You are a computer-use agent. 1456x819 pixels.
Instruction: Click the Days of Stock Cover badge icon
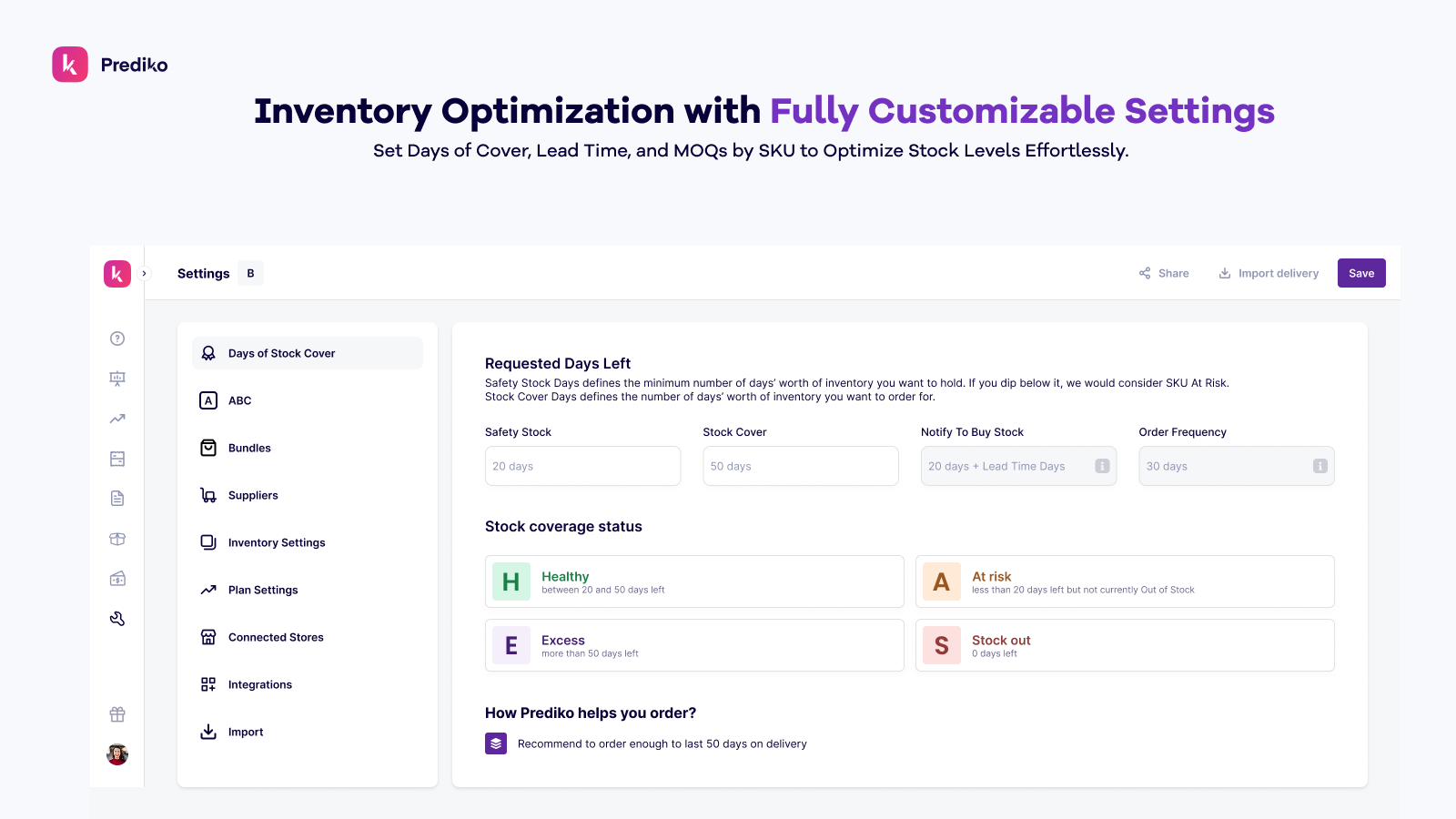click(208, 353)
